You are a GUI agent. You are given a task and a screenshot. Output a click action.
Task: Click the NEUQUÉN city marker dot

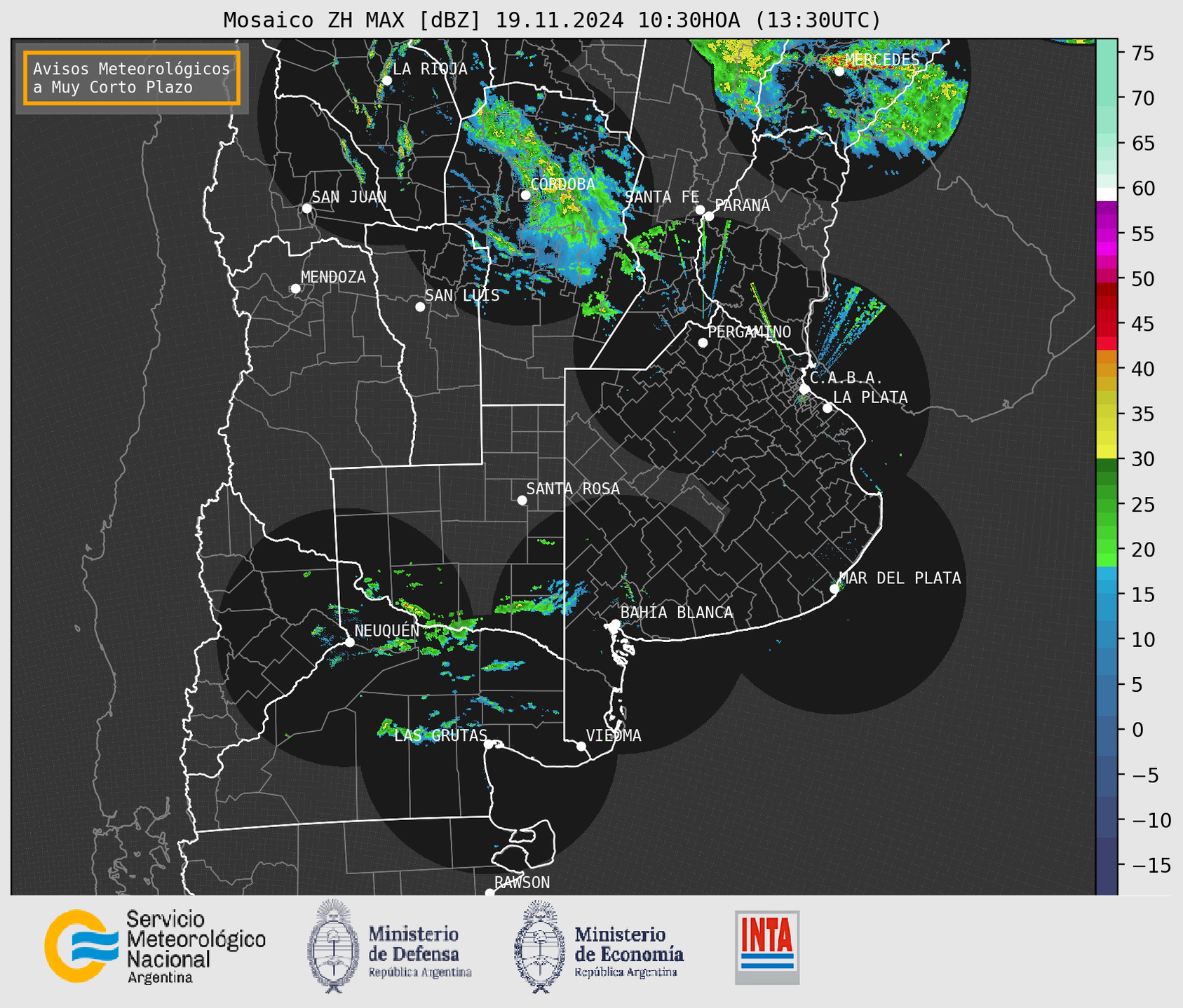coord(349,642)
